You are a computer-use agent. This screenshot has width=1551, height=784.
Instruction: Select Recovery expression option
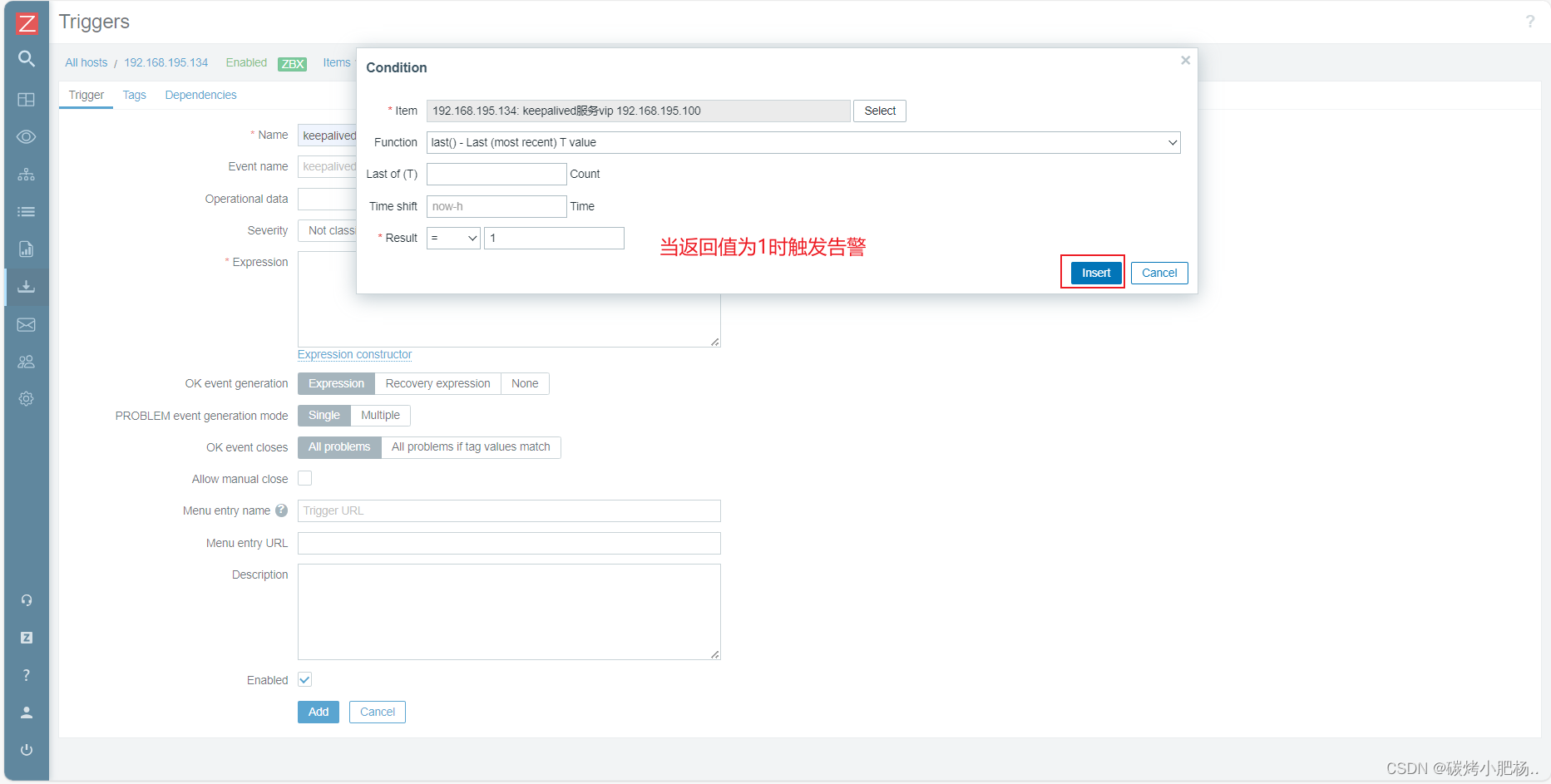click(x=437, y=383)
